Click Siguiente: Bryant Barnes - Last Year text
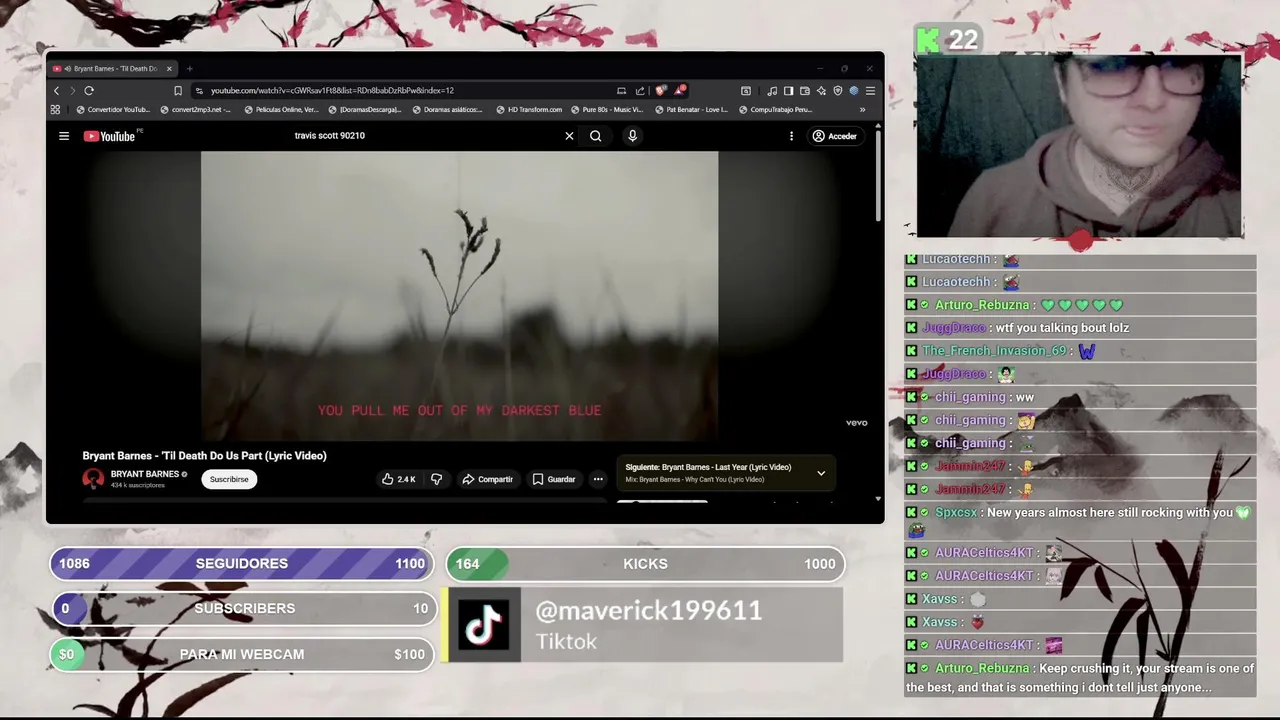The image size is (1280, 720). (x=708, y=467)
